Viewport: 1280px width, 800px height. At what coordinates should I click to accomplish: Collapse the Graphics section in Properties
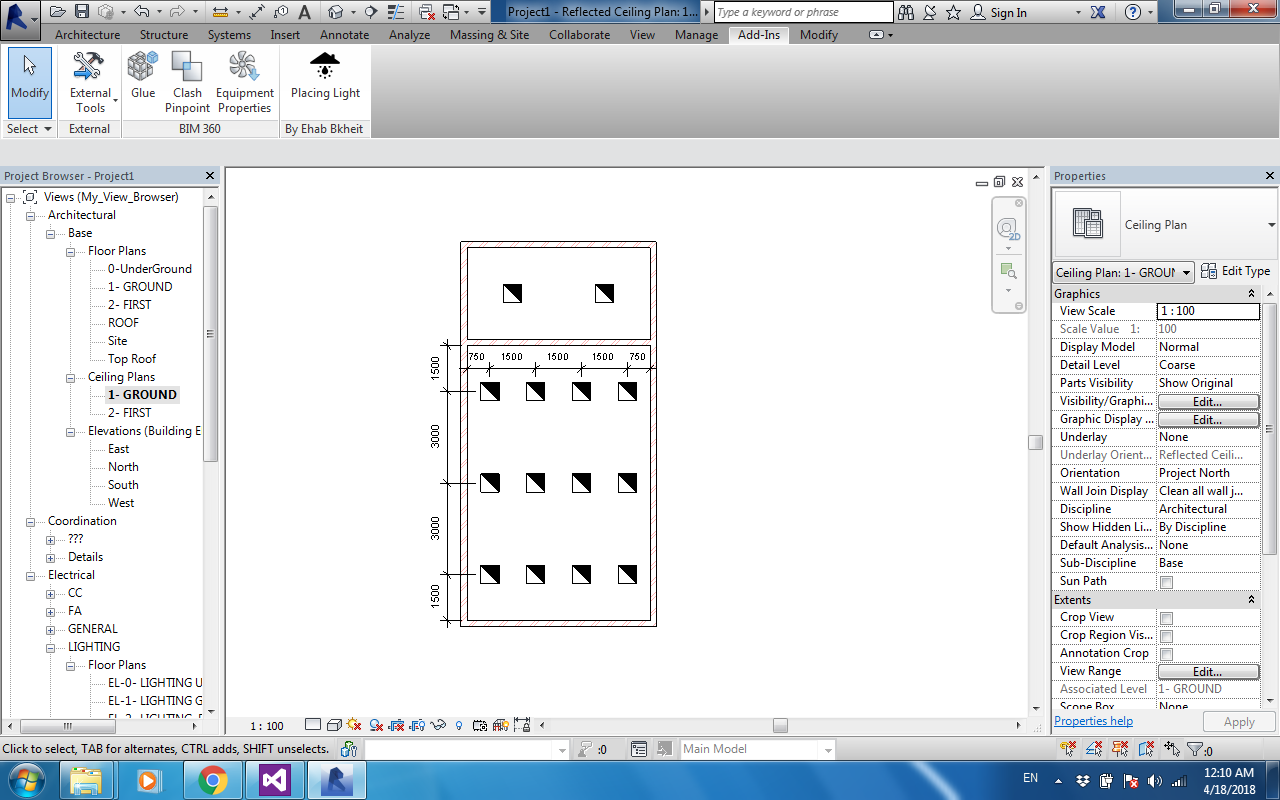coord(1251,294)
